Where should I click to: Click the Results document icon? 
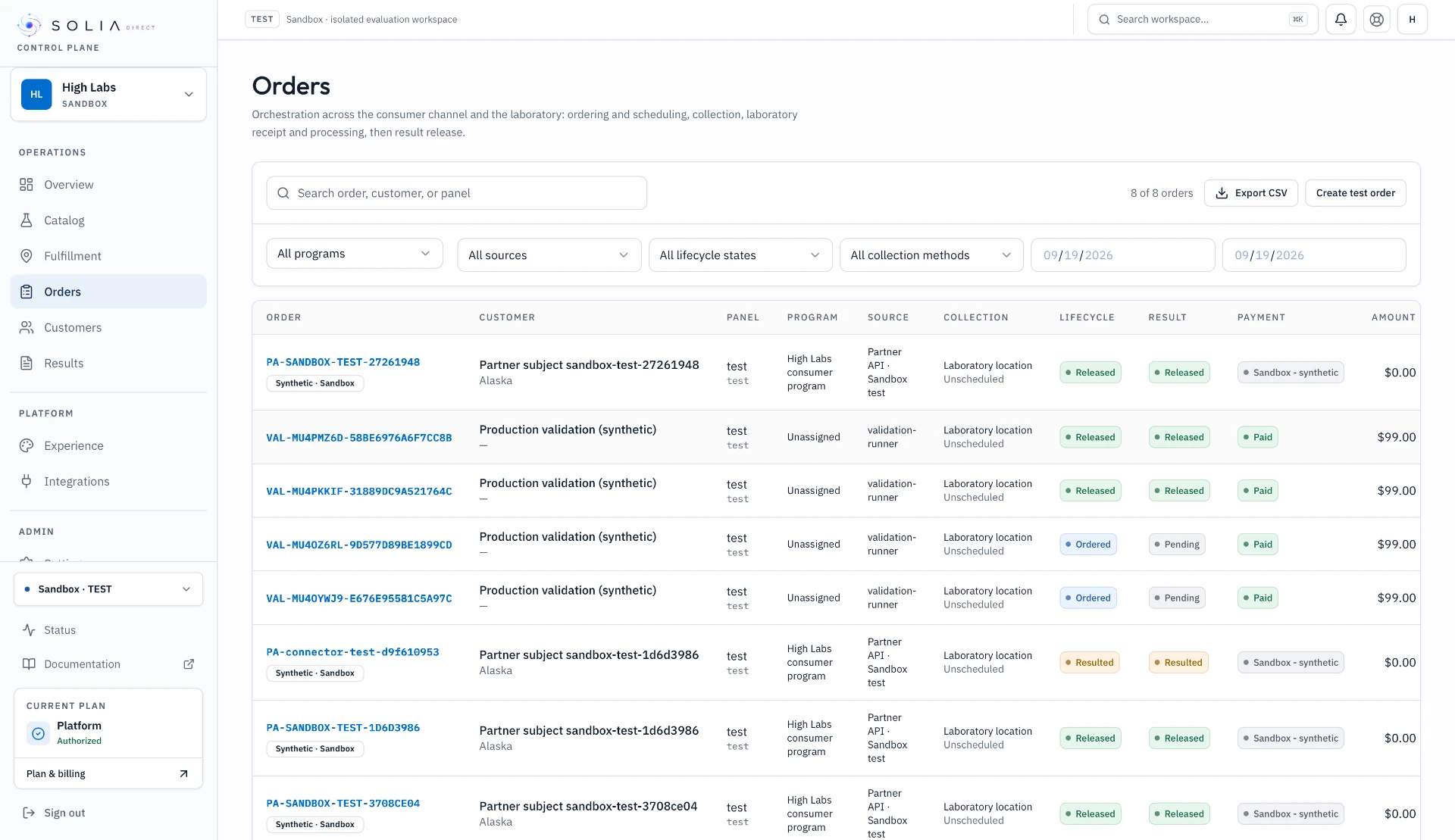27,363
